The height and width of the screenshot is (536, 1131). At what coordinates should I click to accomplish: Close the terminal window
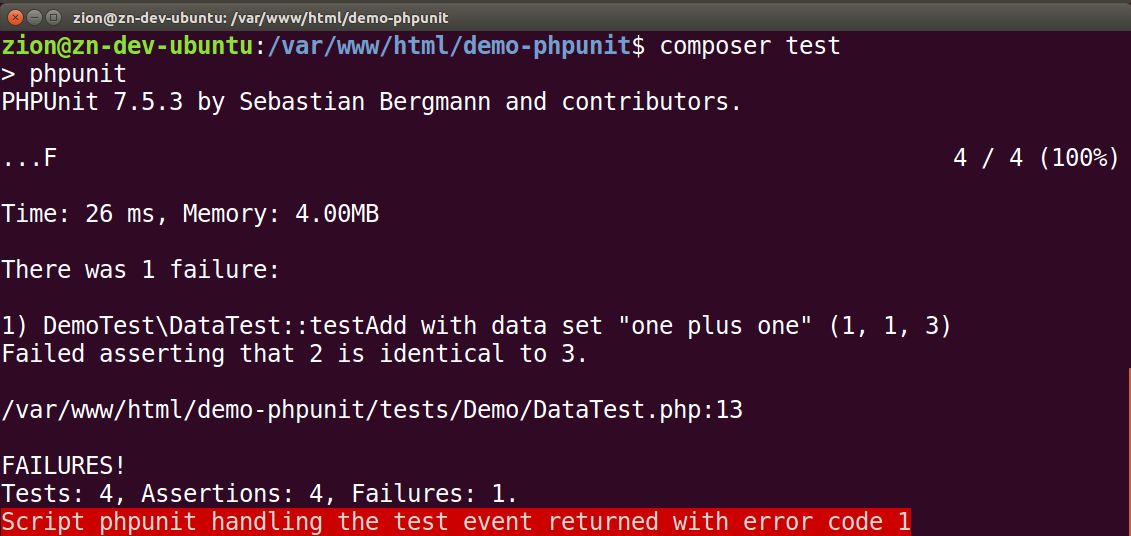click(13, 16)
